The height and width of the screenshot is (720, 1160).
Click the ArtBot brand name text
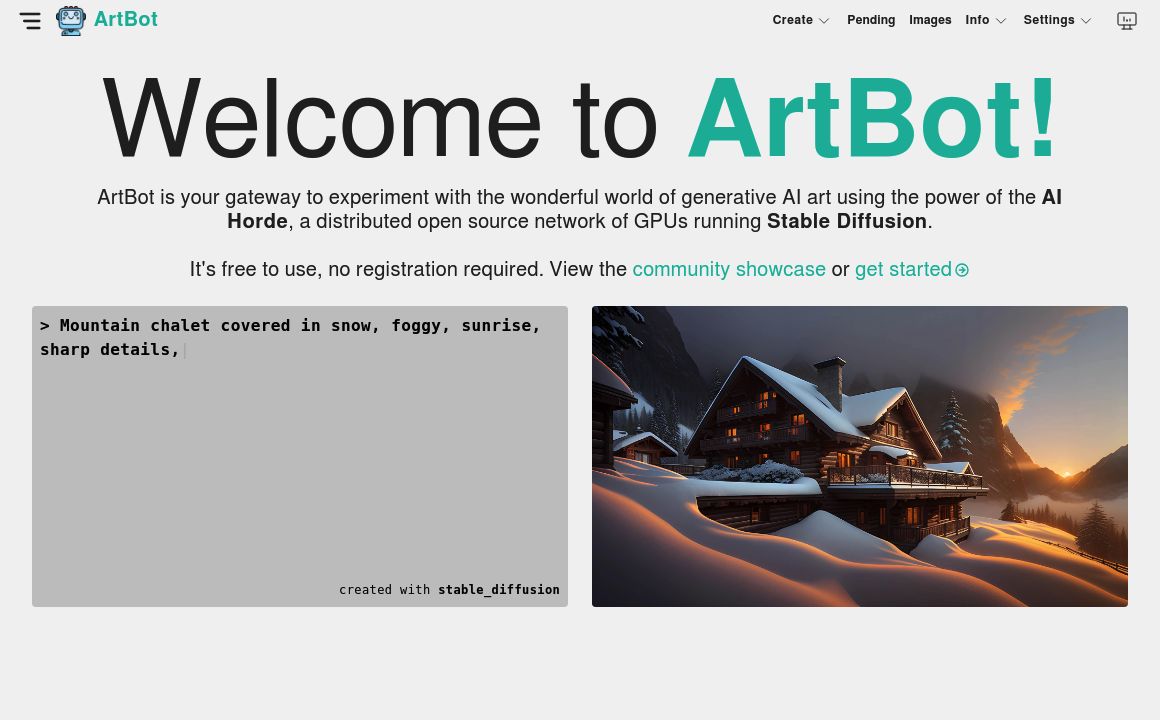[125, 19]
